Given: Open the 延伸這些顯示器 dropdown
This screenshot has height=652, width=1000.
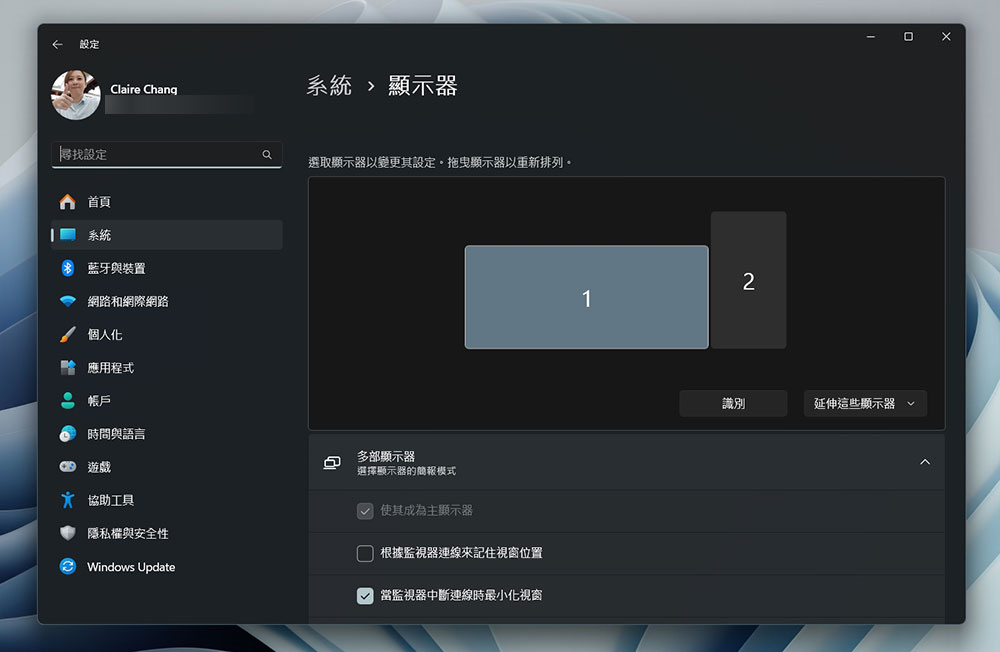Looking at the screenshot, I should [x=865, y=403].
